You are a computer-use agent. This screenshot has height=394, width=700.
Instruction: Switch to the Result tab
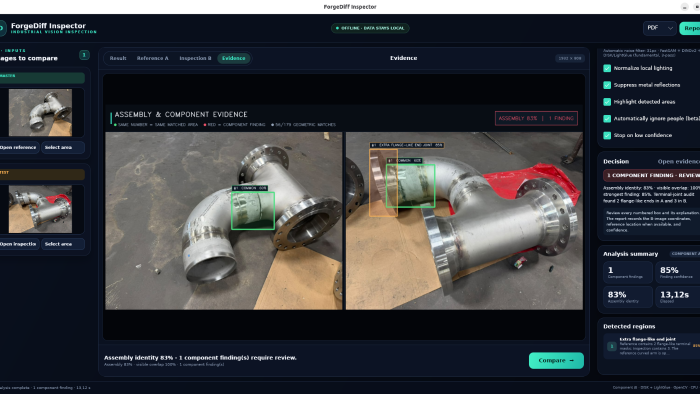tap(118, 58)
